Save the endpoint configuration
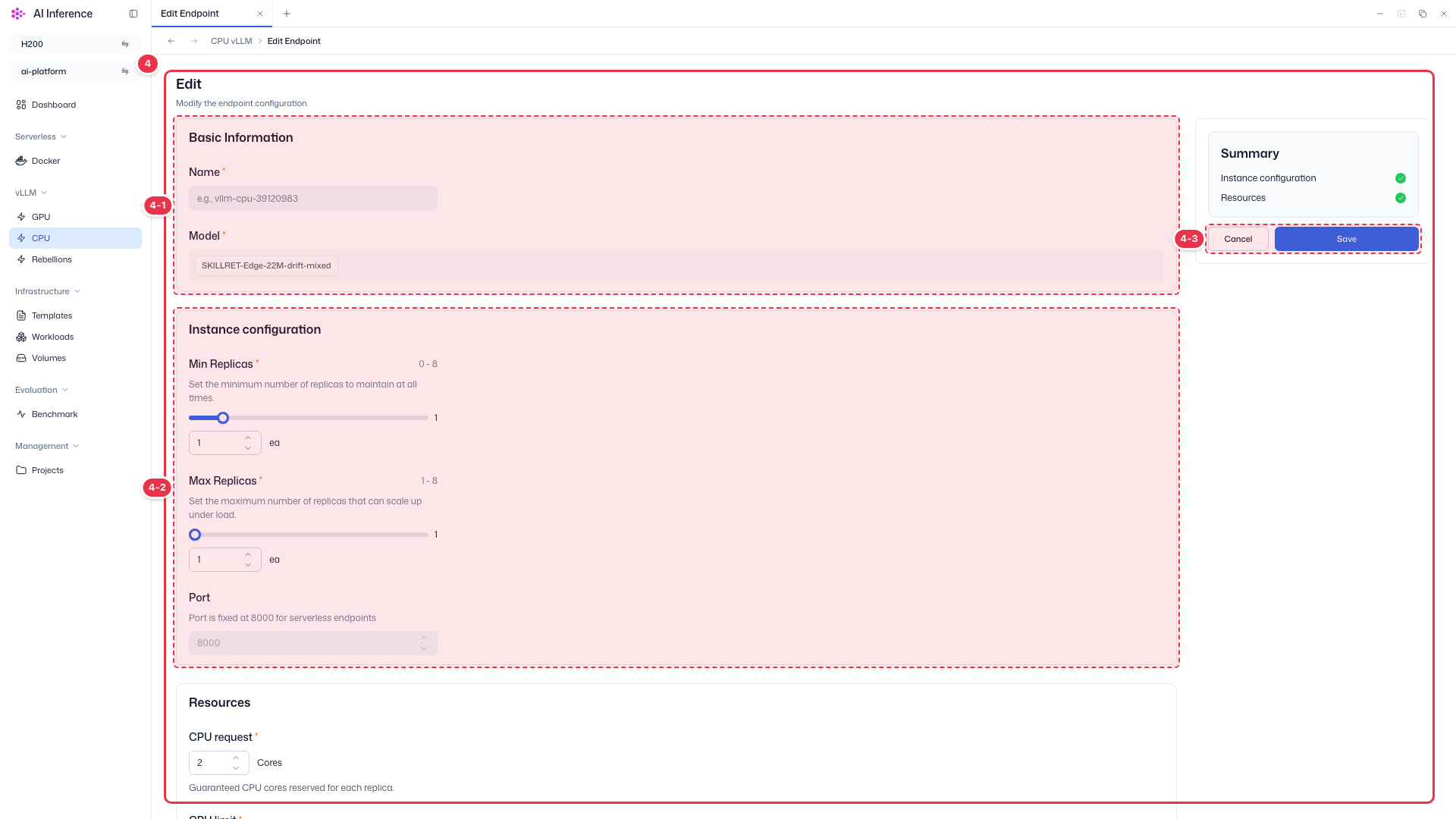The height and width of the screenshot is (819, 1456). pyautogui.click(x=1347, y=239)
